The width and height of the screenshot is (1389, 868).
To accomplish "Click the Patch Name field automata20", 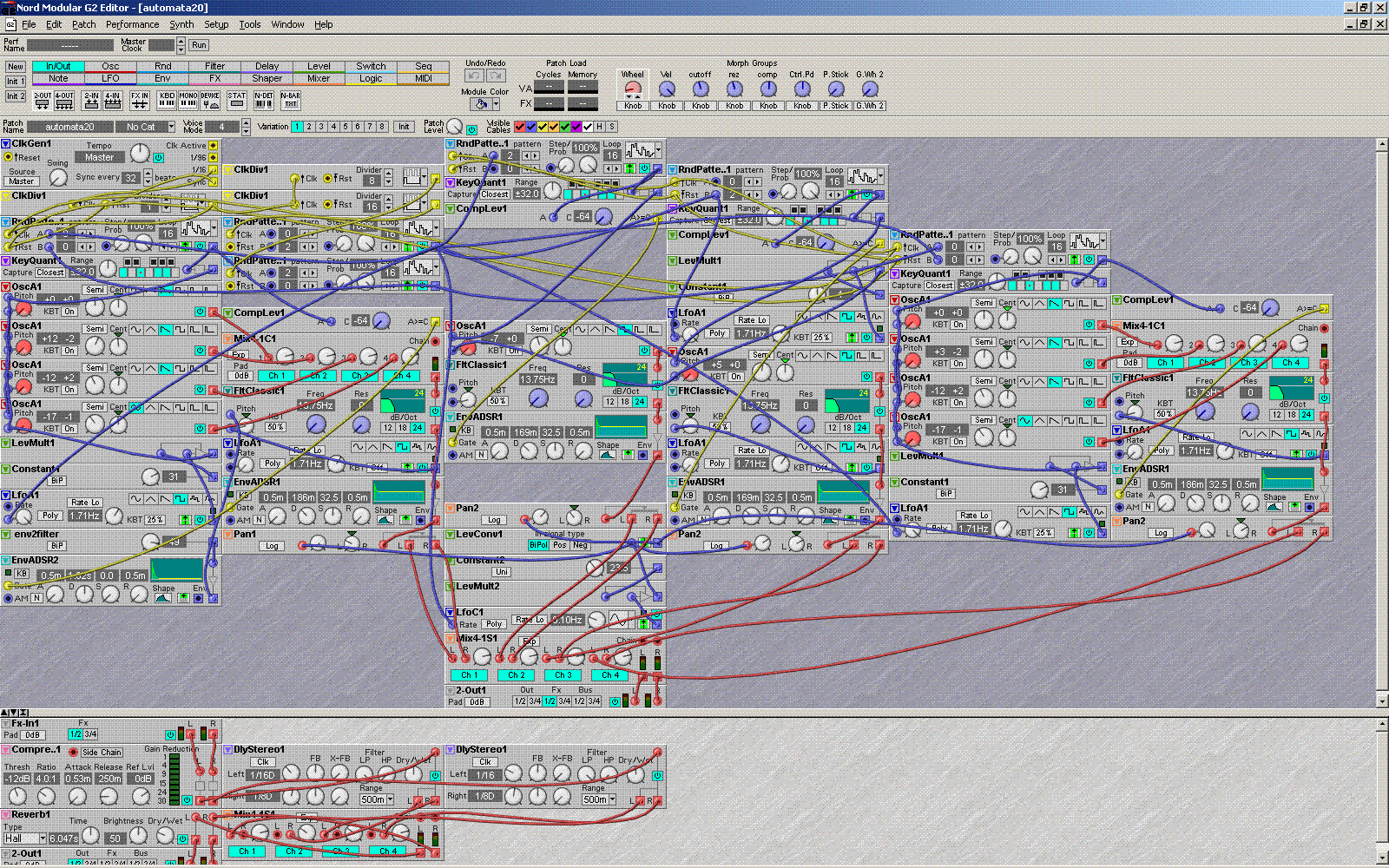I will pyautogui.click(x=69, y=127).
